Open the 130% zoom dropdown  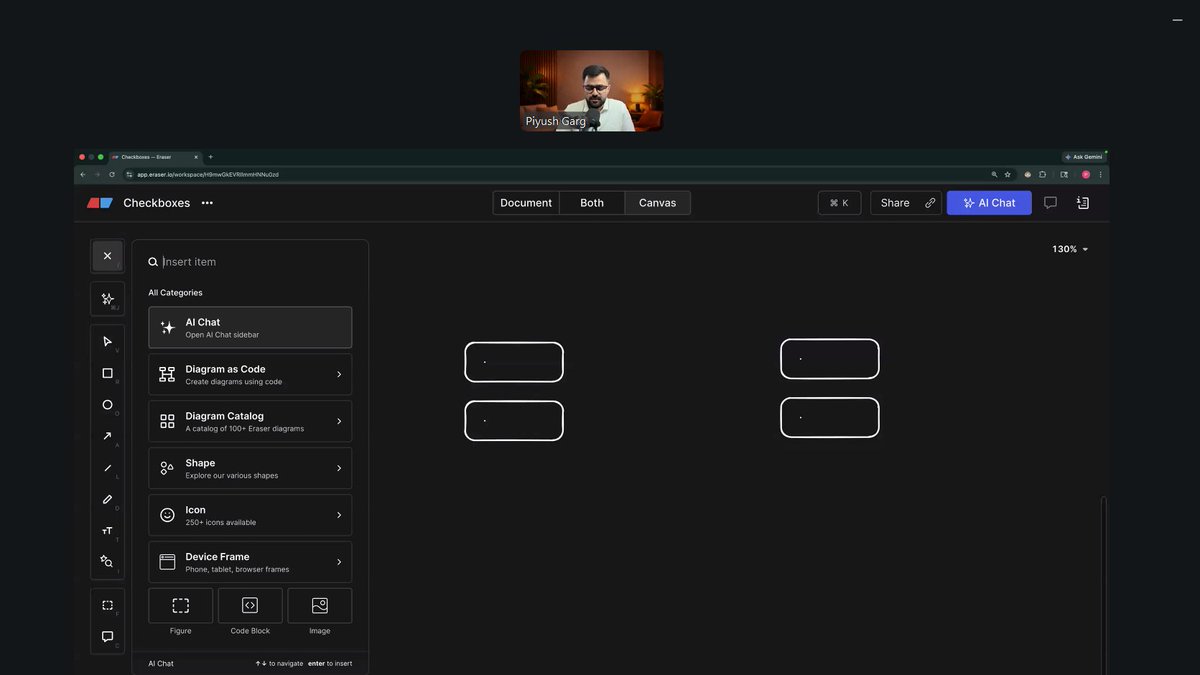click(1070, 248)
